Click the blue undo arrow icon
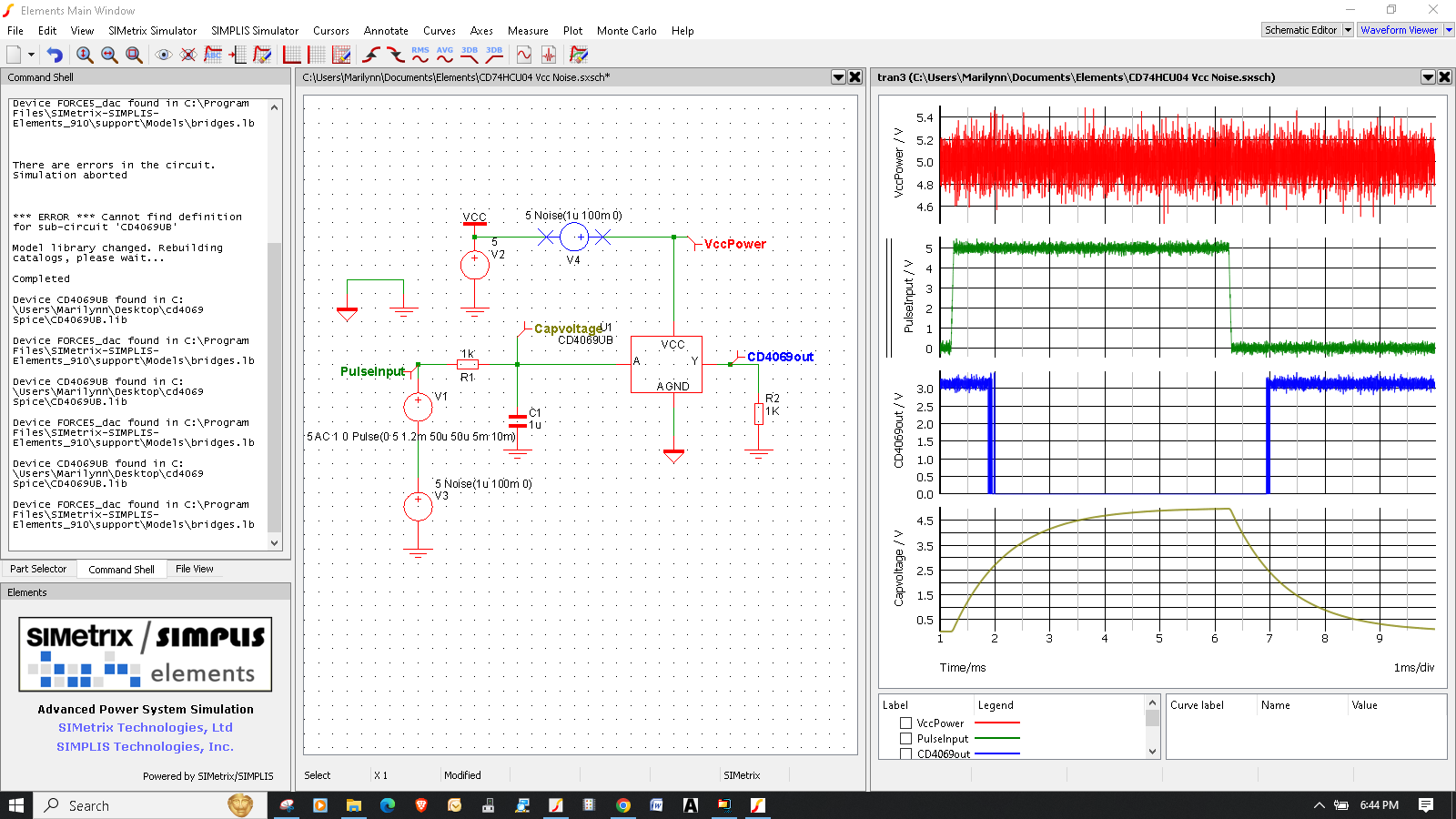1456x819 pixels. point(55,55)
